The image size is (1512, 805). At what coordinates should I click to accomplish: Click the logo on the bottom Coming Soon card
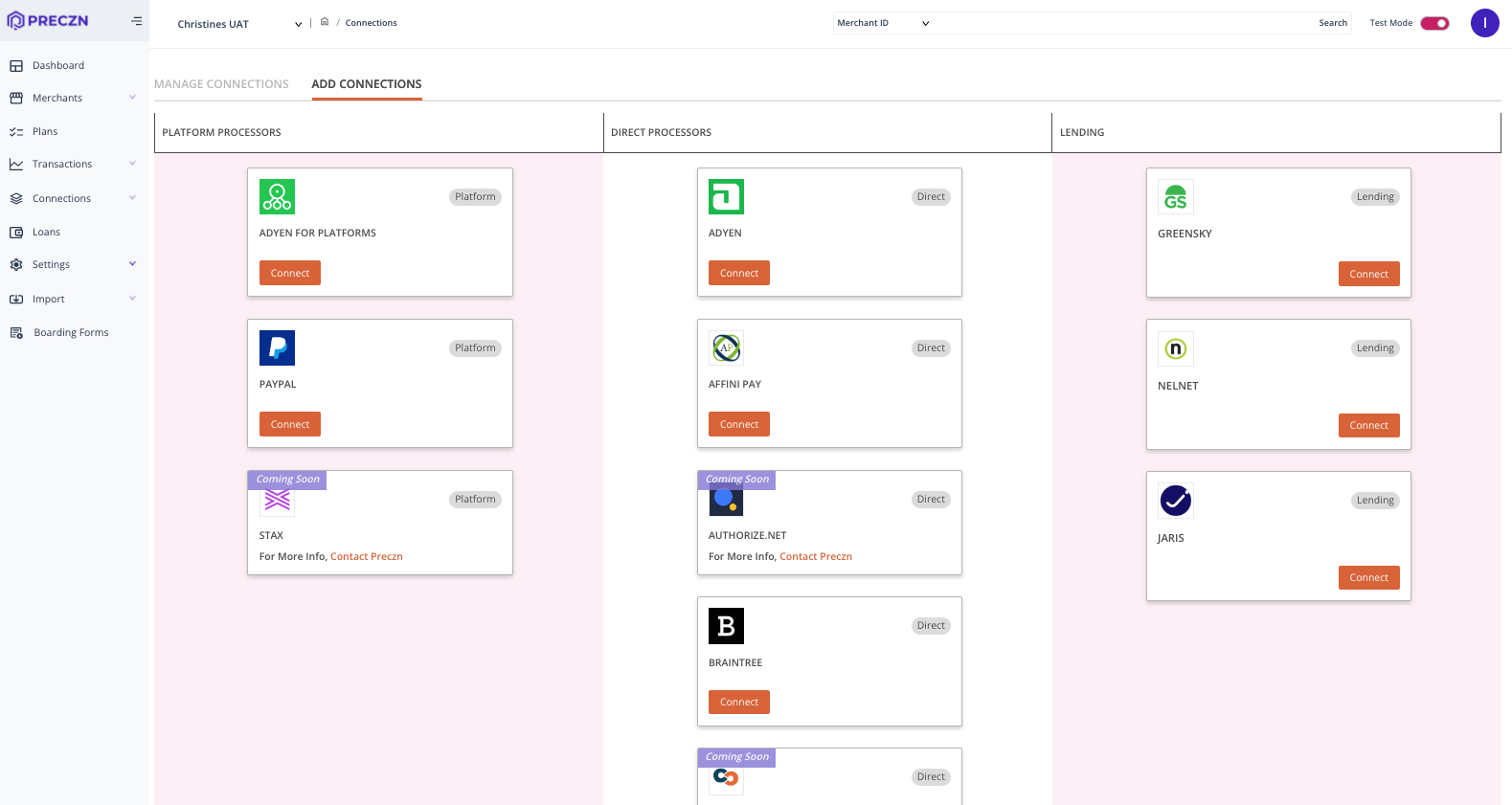[726, 778]
